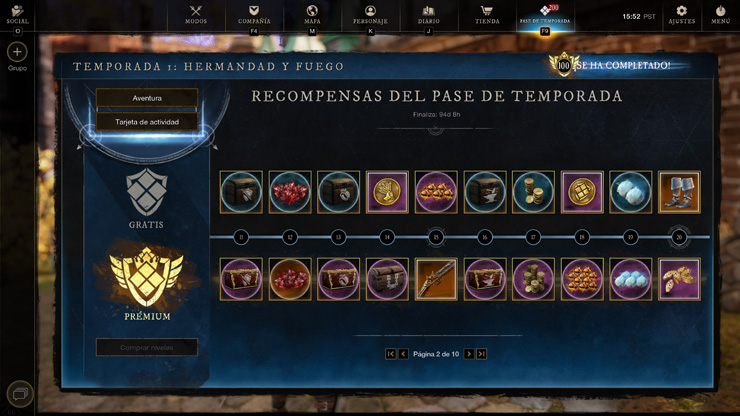Screen dimensions: 740x416
Task: Open the Personaje menu item
Action: click(370, 15)
